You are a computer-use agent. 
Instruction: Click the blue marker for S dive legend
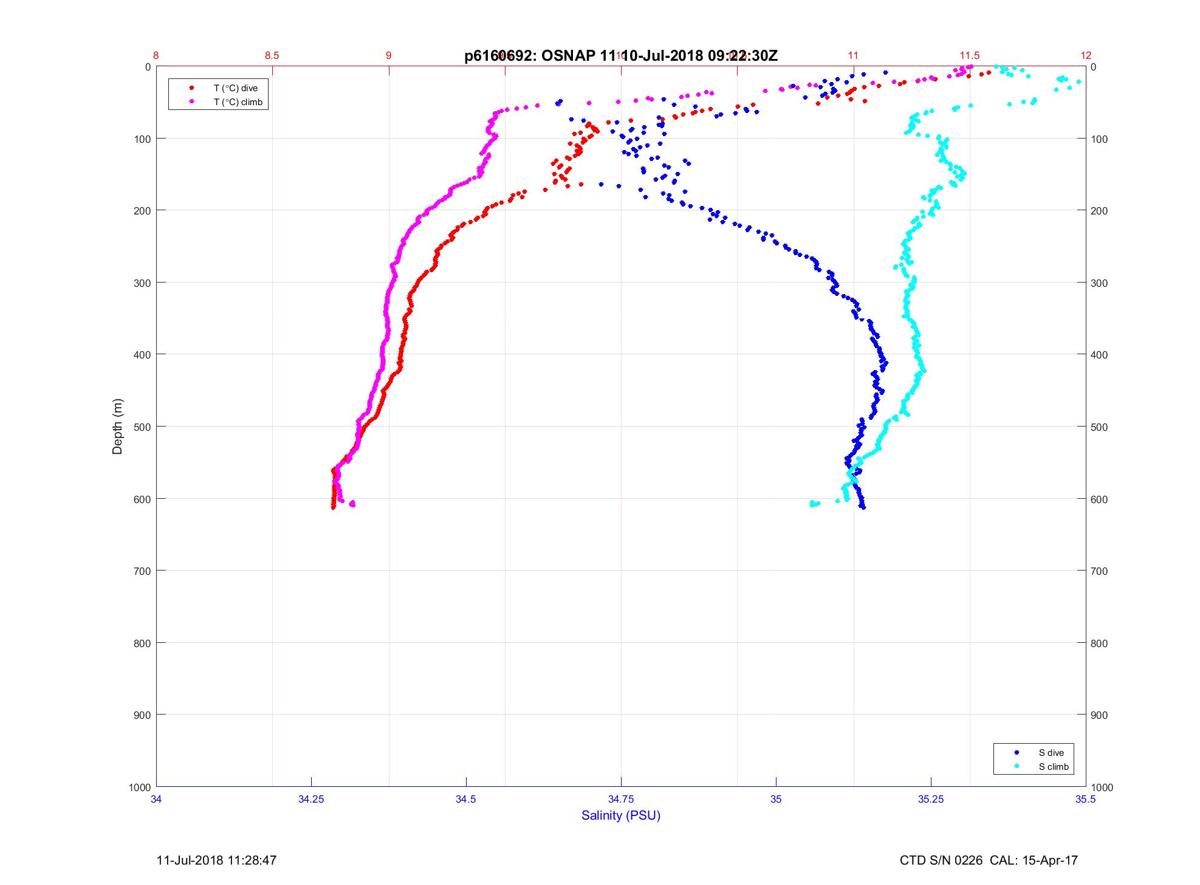coord(1016,752)
